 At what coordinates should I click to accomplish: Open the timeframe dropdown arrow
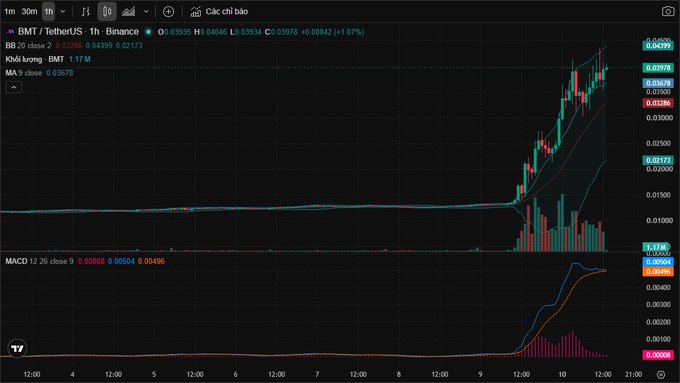click(x=63, y=12)
